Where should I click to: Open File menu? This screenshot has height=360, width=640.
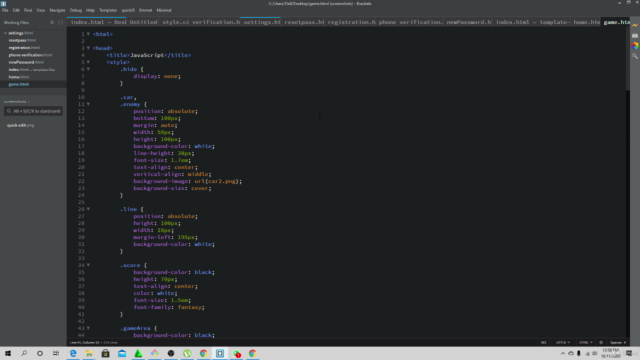click(5, 10)
